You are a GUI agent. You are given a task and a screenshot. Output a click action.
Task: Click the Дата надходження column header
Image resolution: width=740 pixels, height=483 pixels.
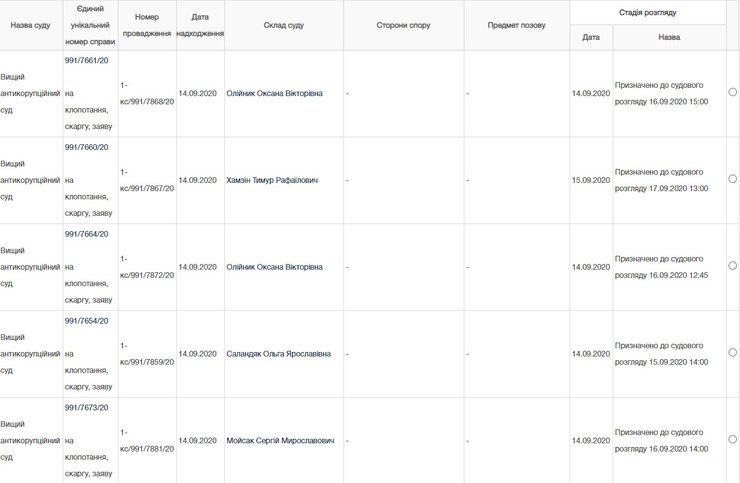[x=200, y=24]
